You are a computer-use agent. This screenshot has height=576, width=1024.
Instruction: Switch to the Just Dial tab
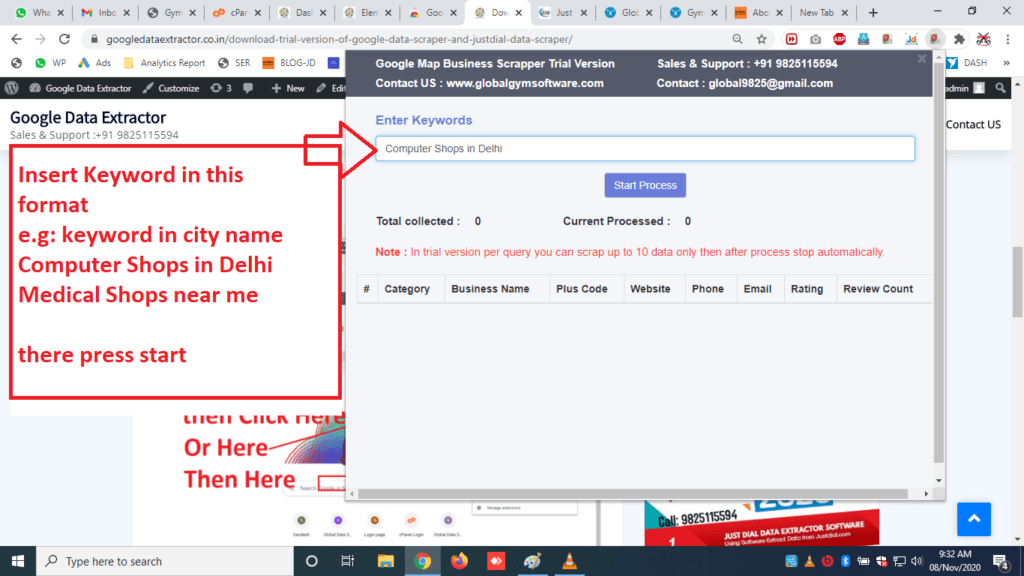[563, 12]
